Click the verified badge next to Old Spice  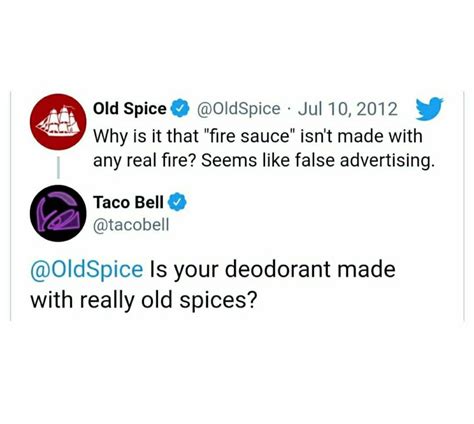point(180,109)
